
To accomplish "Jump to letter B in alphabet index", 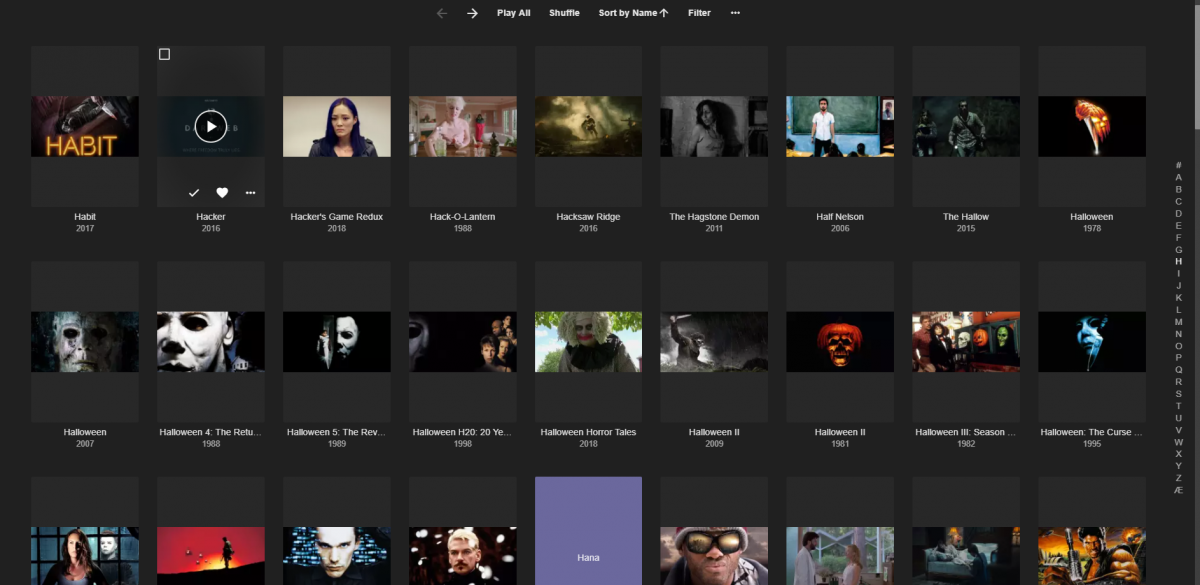I will (1178, 189).
